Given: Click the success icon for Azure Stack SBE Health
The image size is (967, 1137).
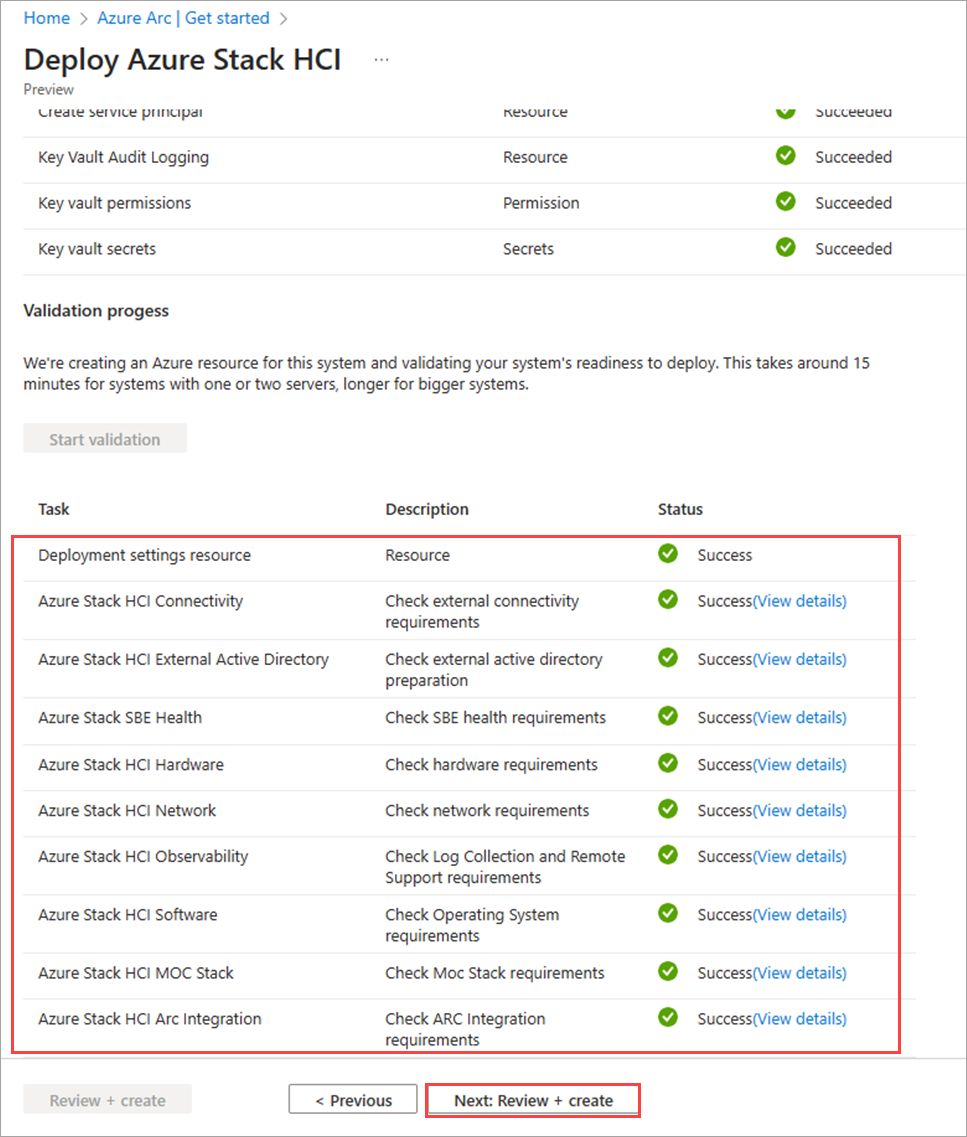Looking at the screenshot, I should 668,716.
